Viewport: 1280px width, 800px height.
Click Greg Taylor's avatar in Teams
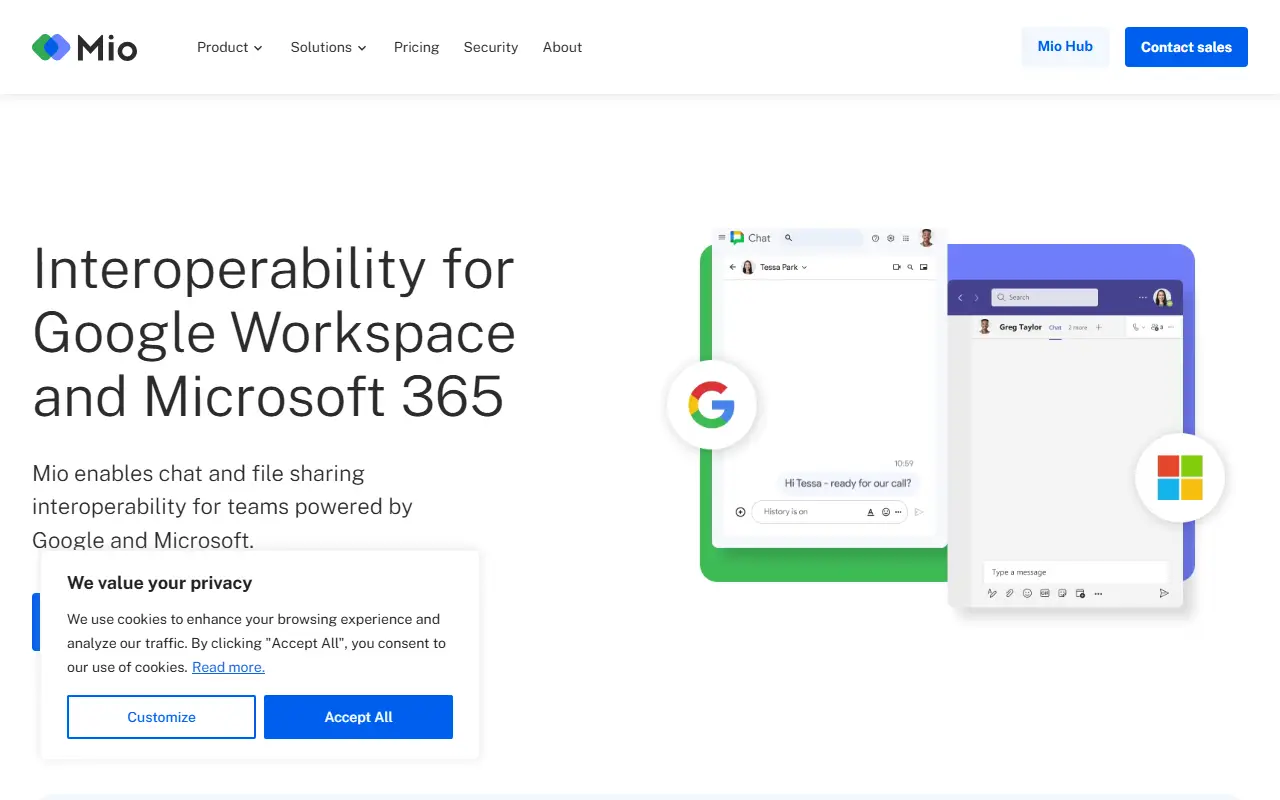click(x=985, y=327)
